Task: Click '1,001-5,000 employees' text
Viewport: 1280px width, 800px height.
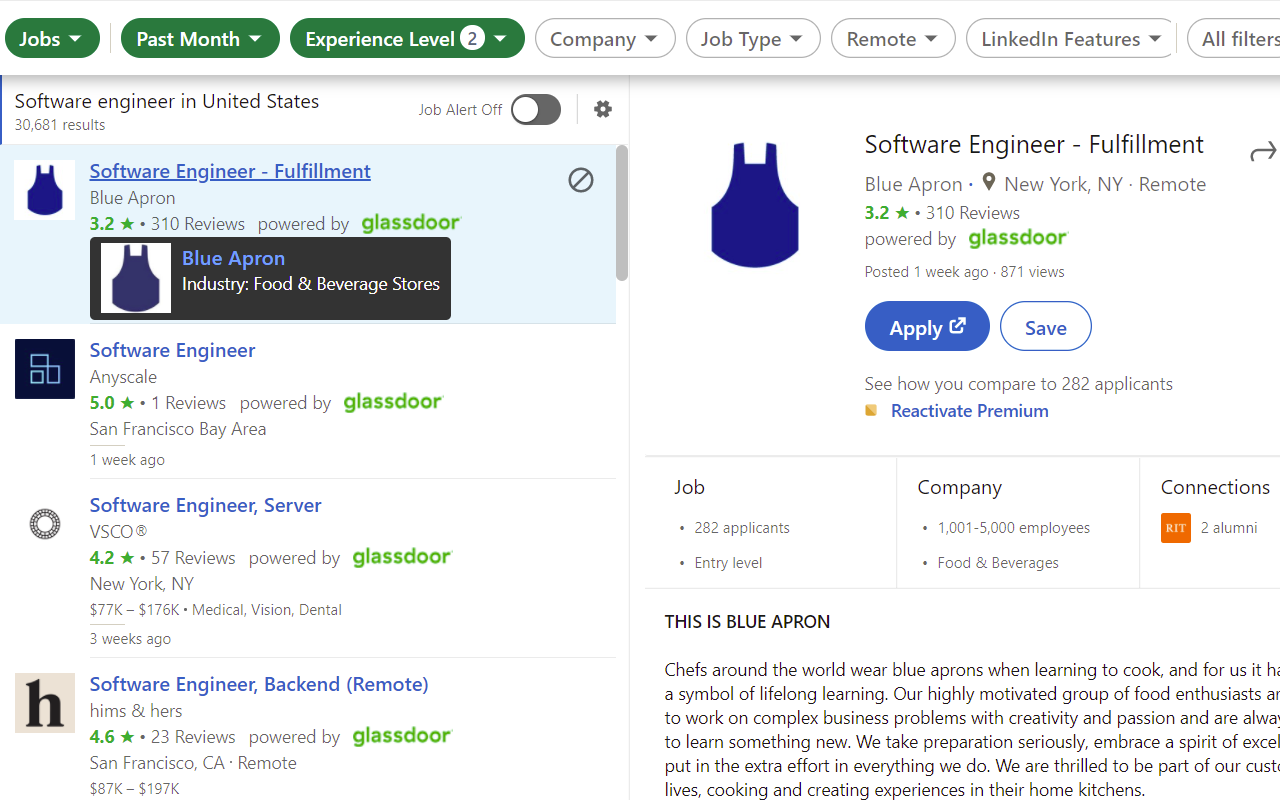Action: (1014, 528)
